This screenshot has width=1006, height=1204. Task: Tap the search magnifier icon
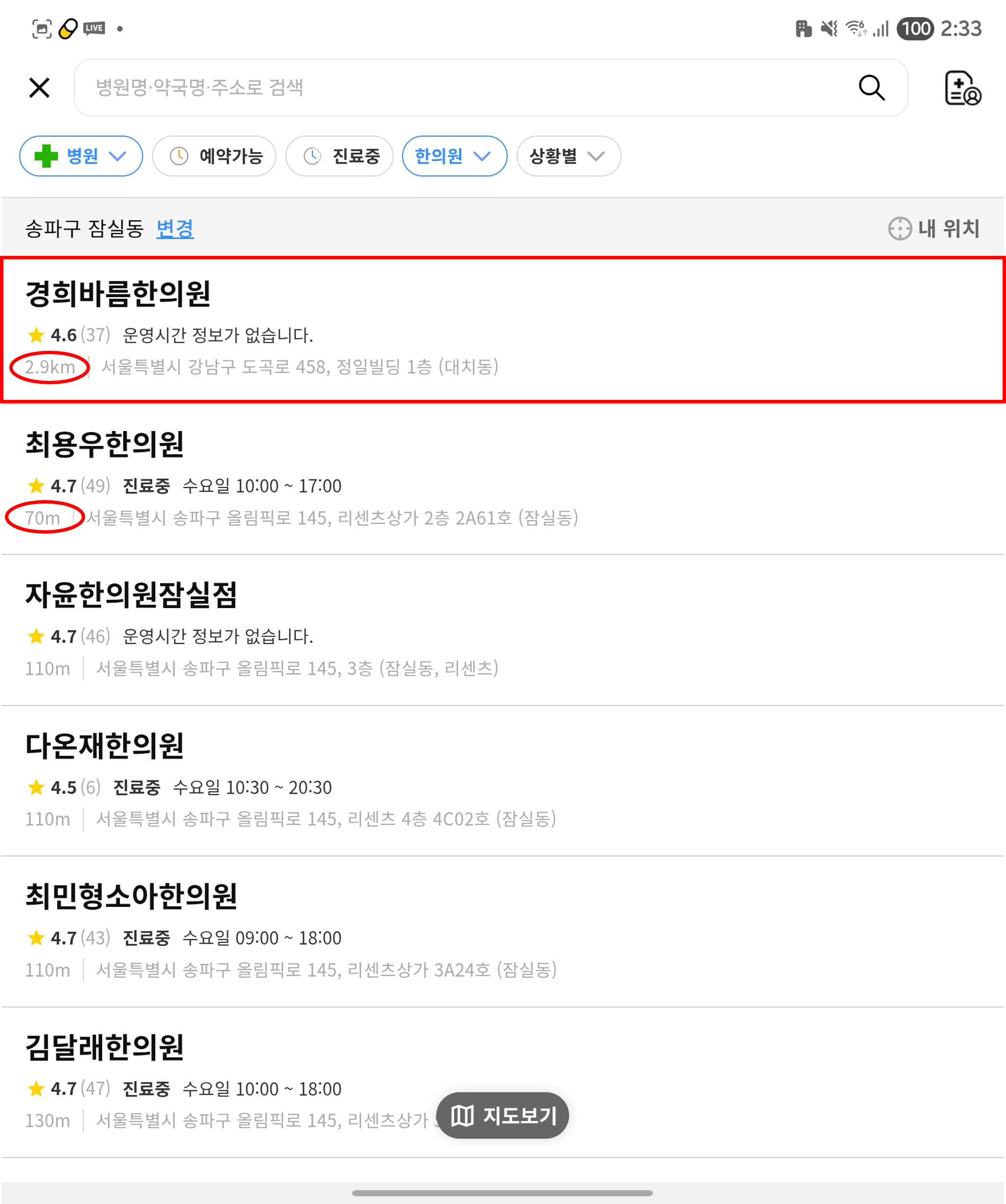tap(871, 88)
